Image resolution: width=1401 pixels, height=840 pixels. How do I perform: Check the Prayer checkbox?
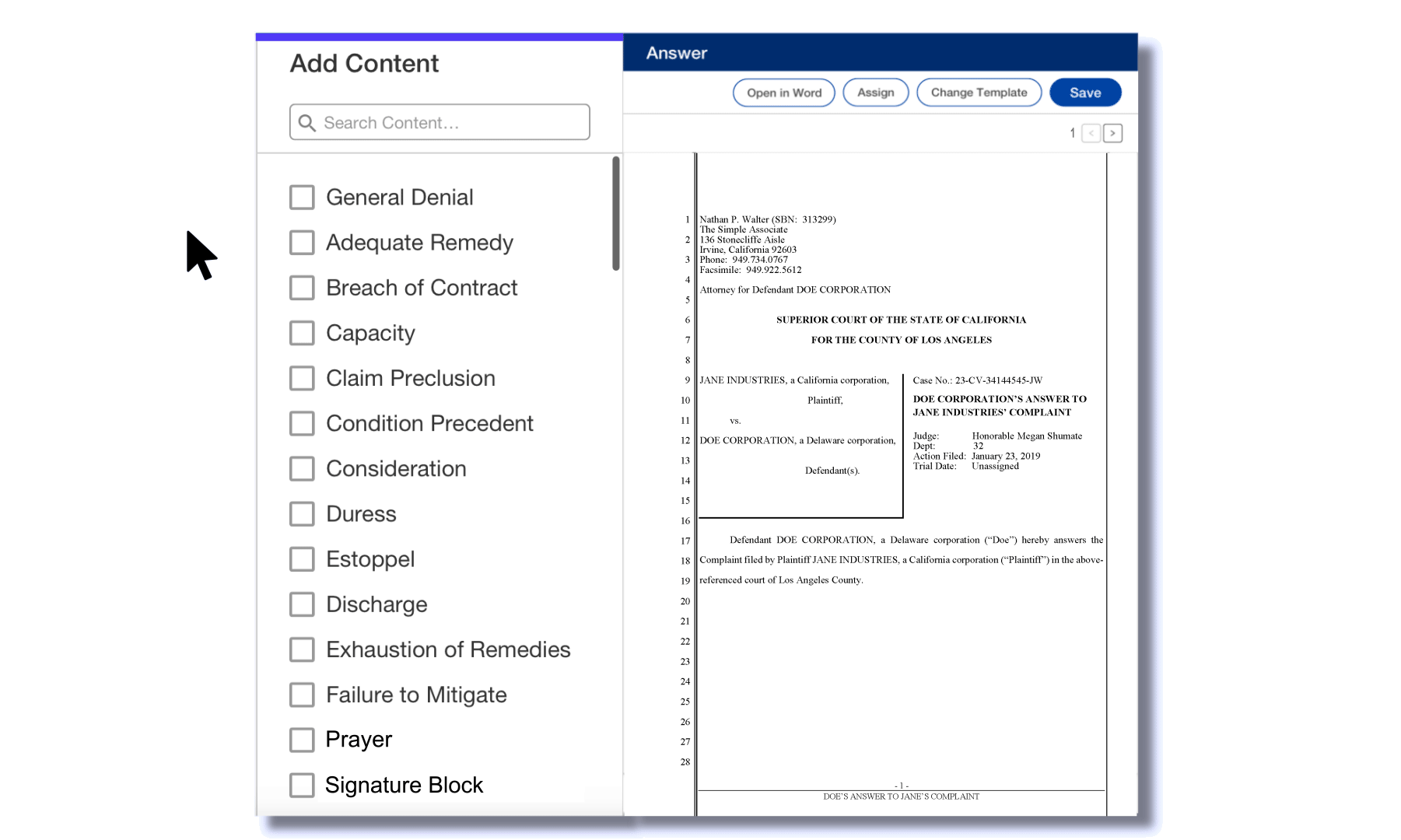(302, 740)
